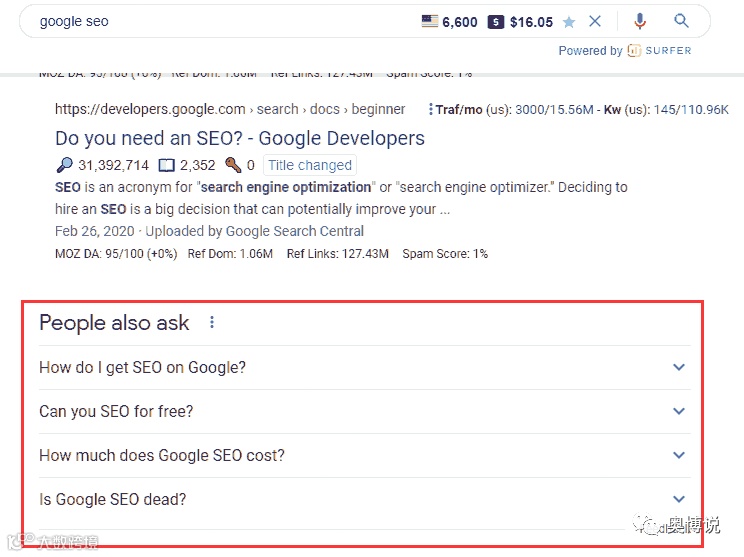Click the word count book icon beside 2,352
Screen dimensions: 744x557
point(166,165)
